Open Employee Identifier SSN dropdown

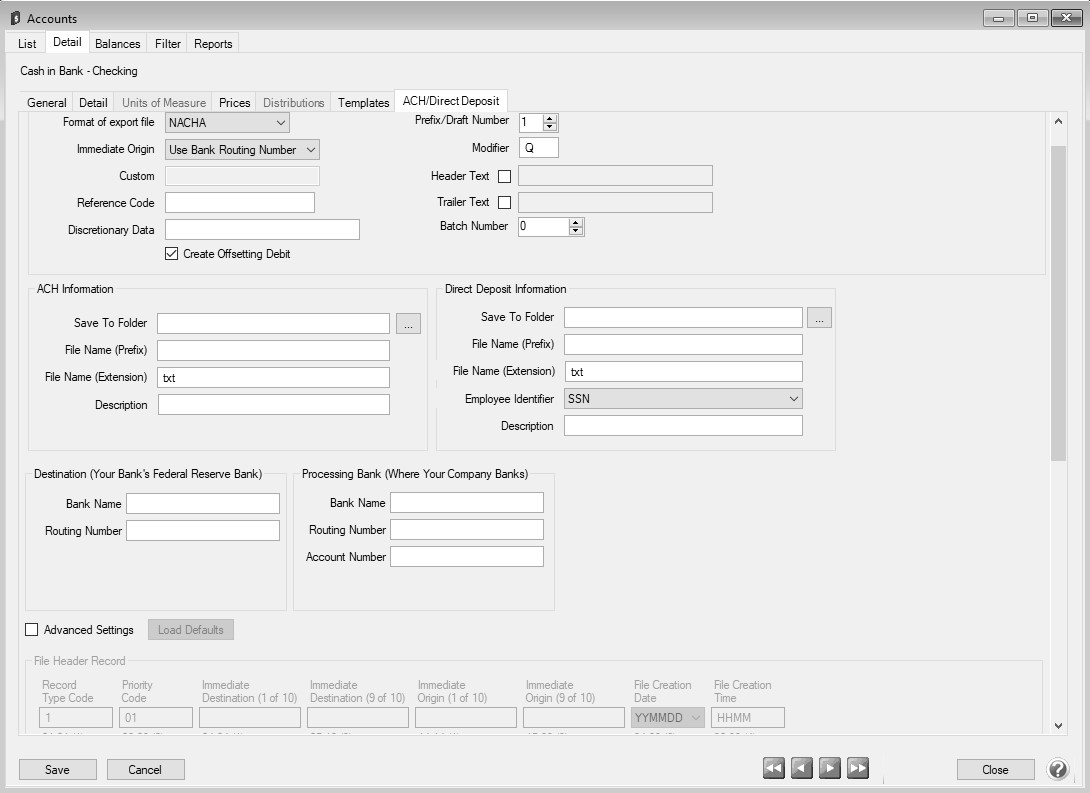[683, 398]
